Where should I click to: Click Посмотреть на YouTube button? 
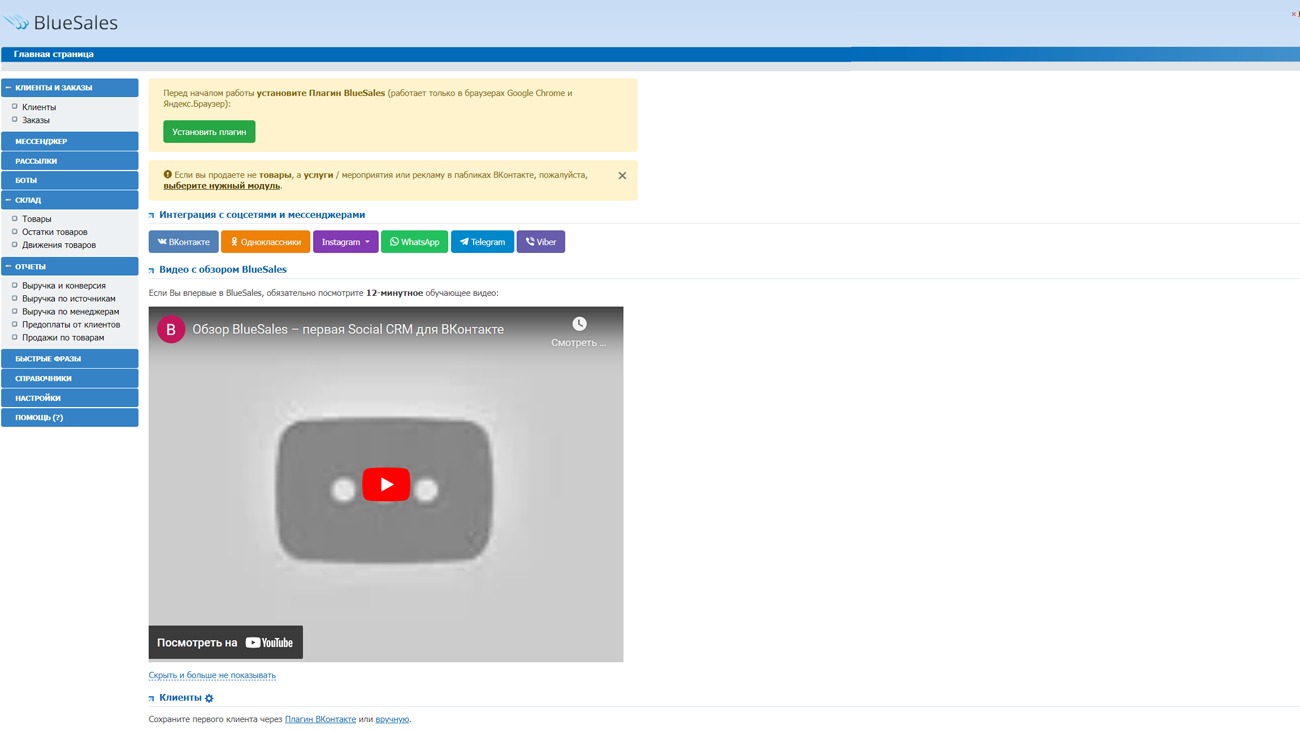pos(225,643)
